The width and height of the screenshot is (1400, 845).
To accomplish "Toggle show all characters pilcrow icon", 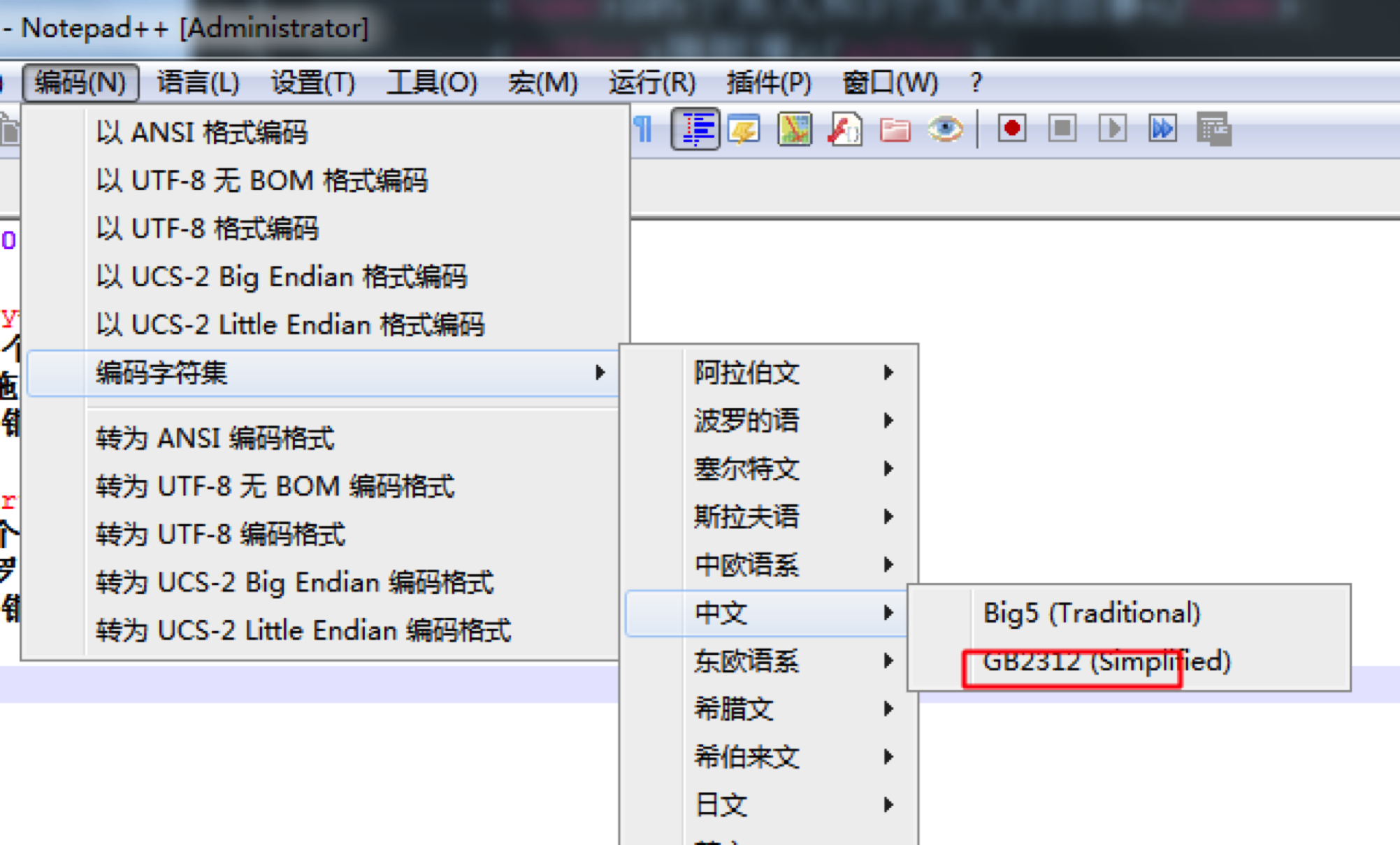I will [643, 129].
